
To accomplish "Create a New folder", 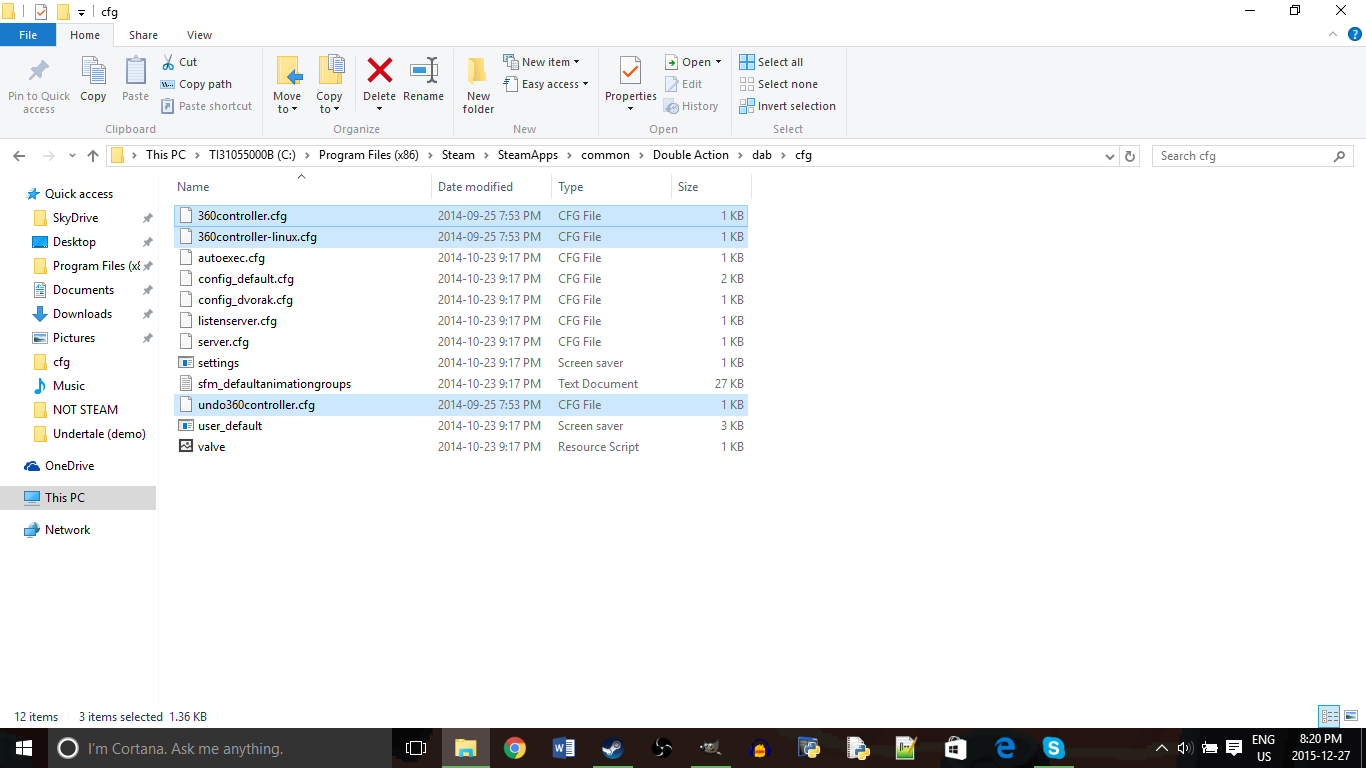I will [478, 85].
